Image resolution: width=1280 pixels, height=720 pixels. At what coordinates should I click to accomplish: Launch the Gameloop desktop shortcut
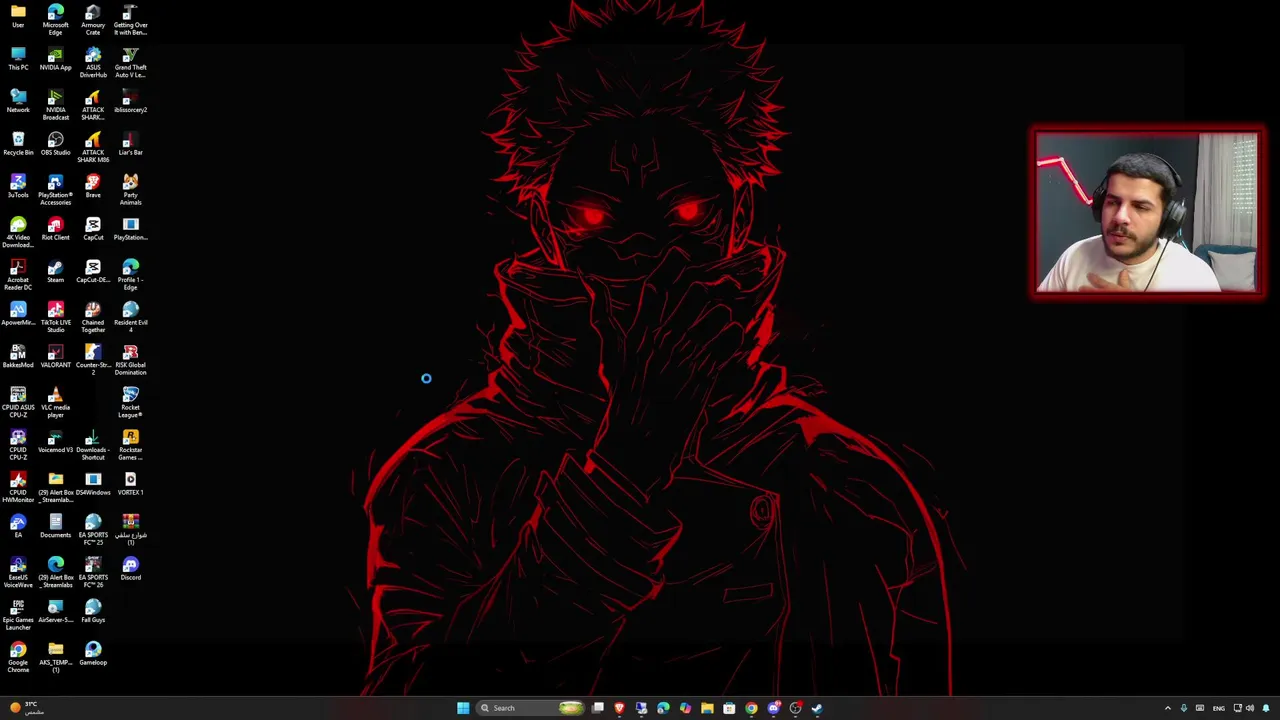[93, 654]
